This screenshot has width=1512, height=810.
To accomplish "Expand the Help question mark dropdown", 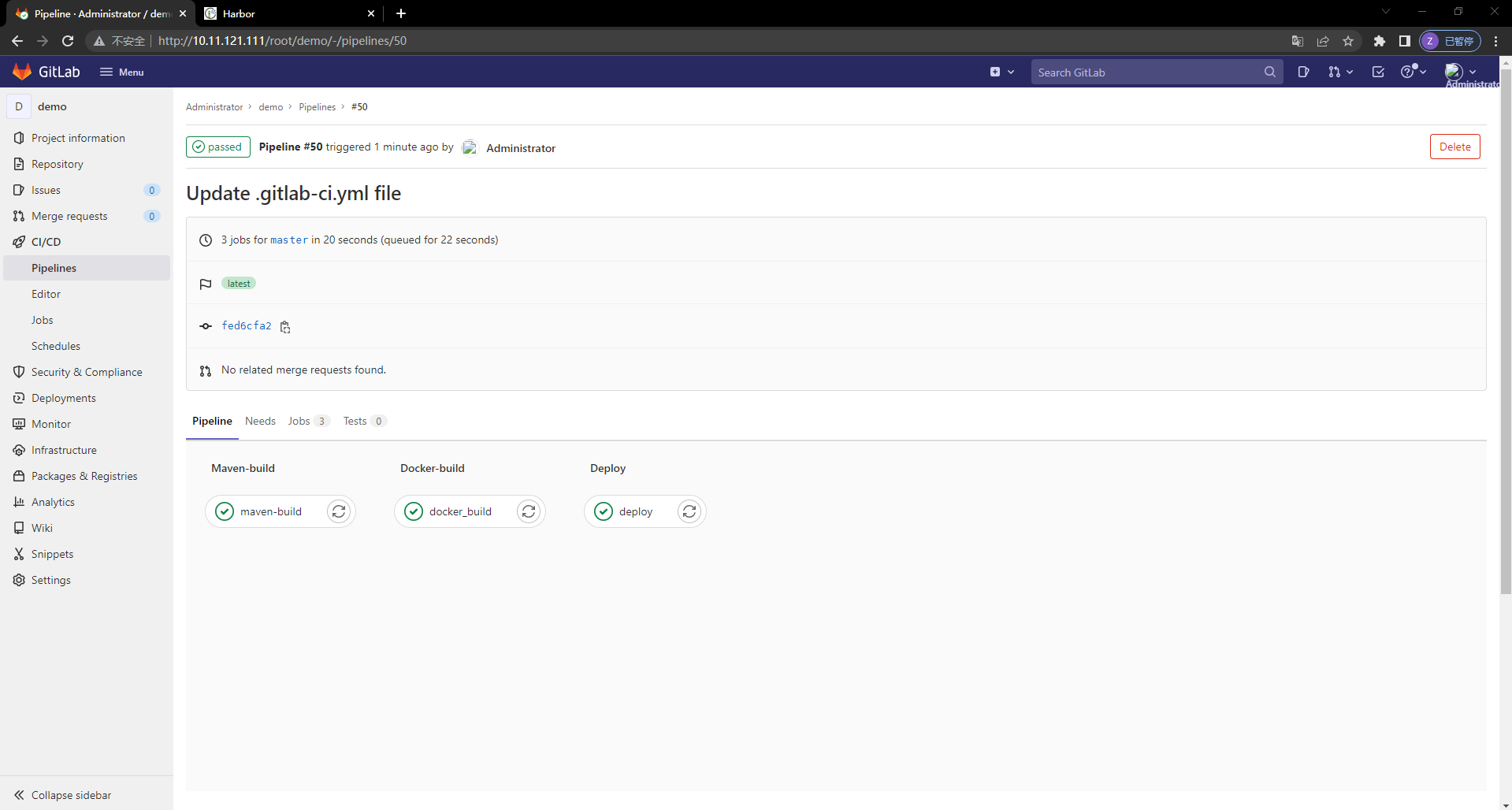I will 1414,72.
